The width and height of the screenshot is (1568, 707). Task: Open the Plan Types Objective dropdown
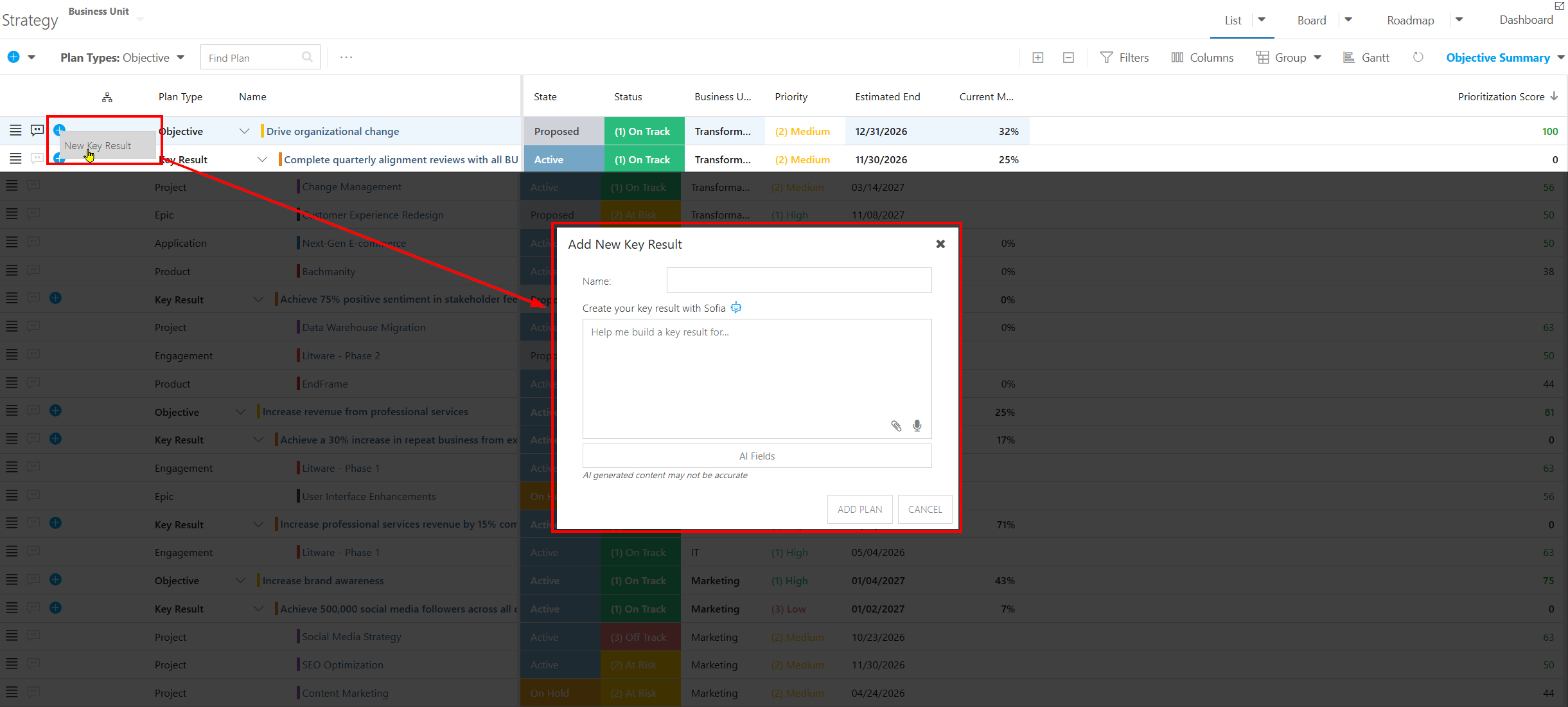point(123,58)
